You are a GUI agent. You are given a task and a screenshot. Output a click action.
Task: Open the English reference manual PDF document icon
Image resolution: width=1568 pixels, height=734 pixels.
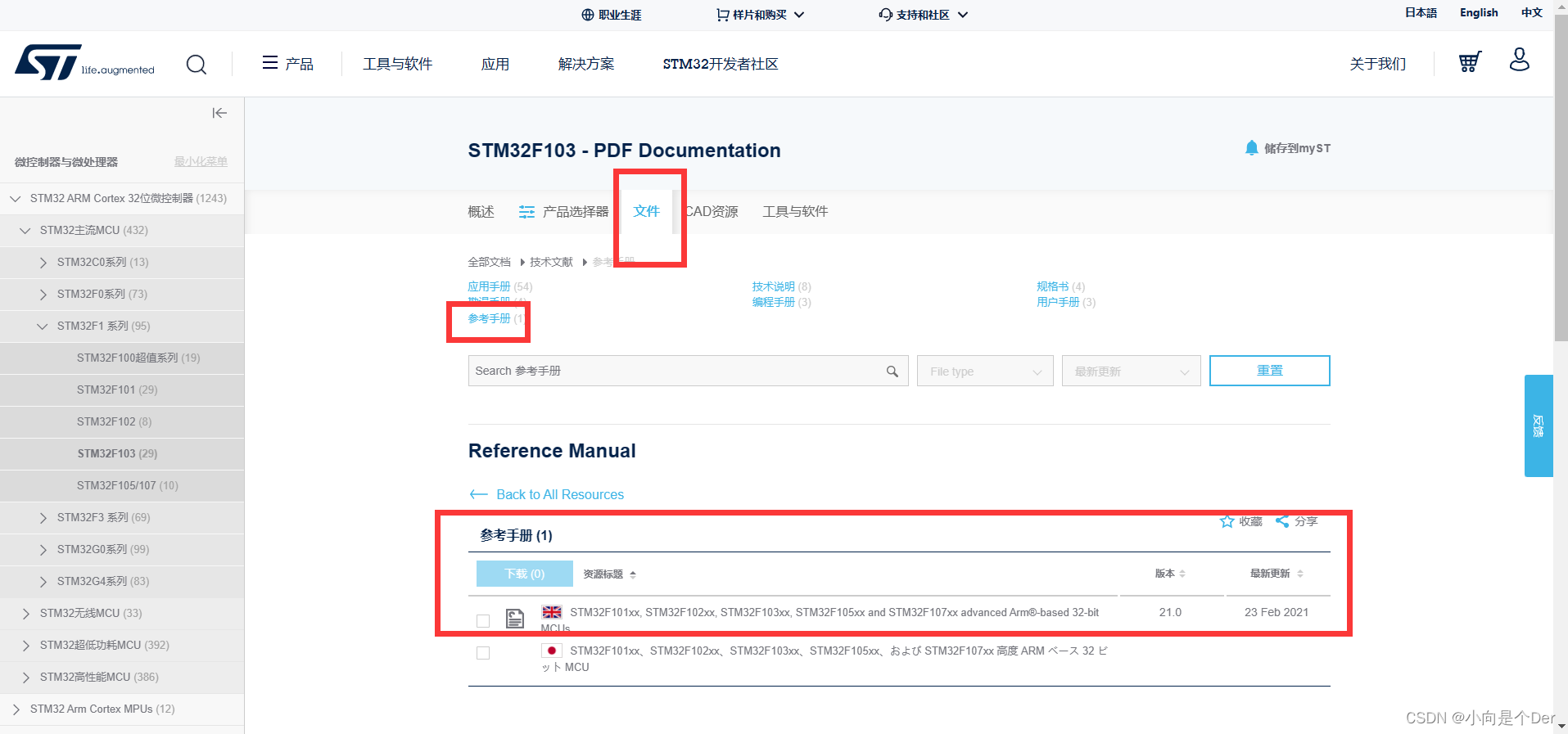point(515,619)
